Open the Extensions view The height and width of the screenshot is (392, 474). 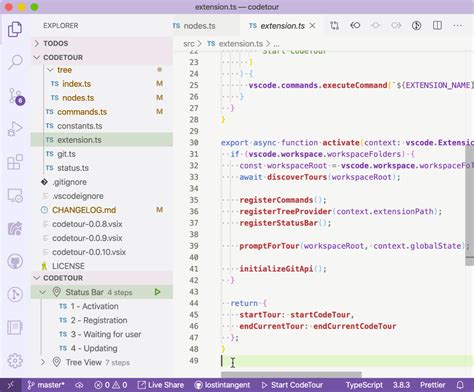click(15, 162)
